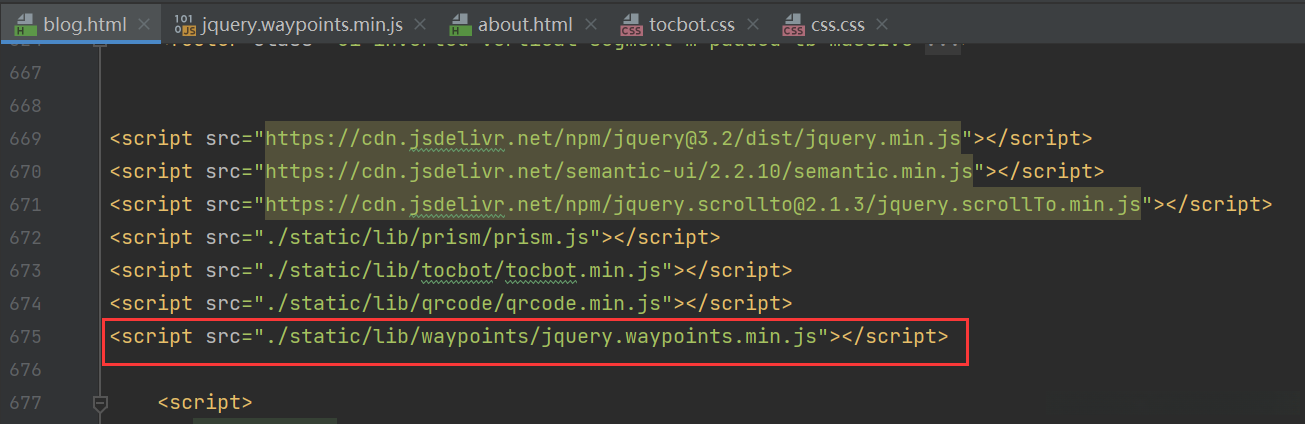Close the blog.html tab
1305x424 pixels.
pos(143,24)
